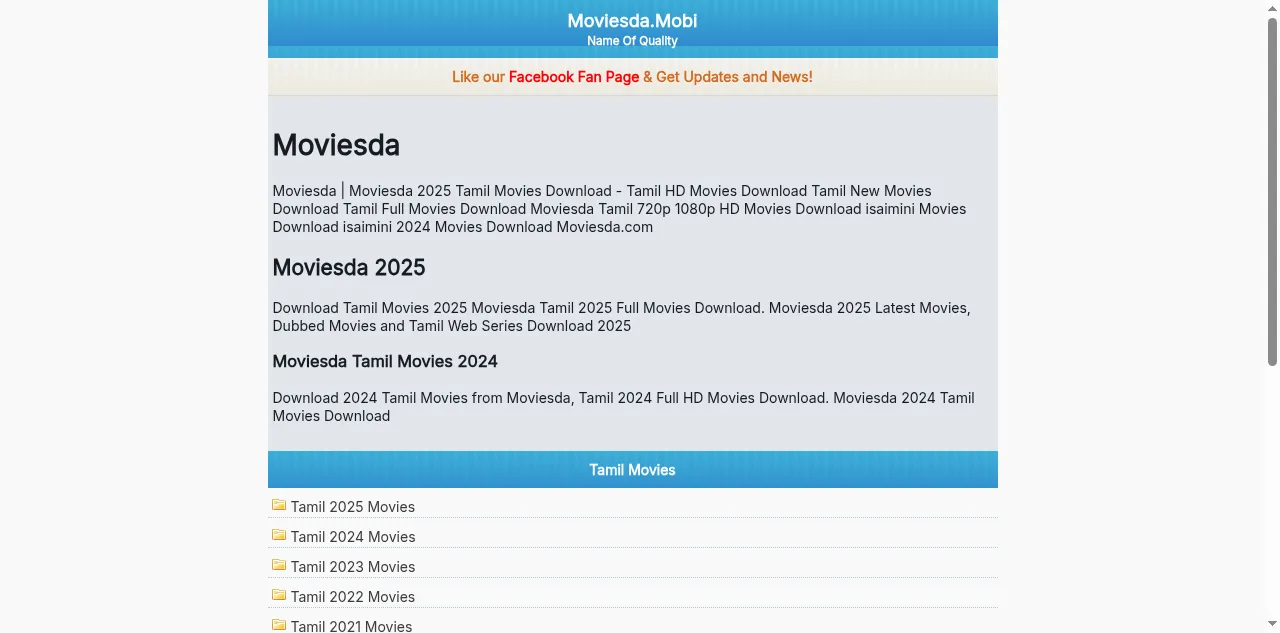Click the folder icon beside Tamil 2025 Movies
Image resolution: width=1280 pixels, height=633 pixels.
click(x=279, y=505)
